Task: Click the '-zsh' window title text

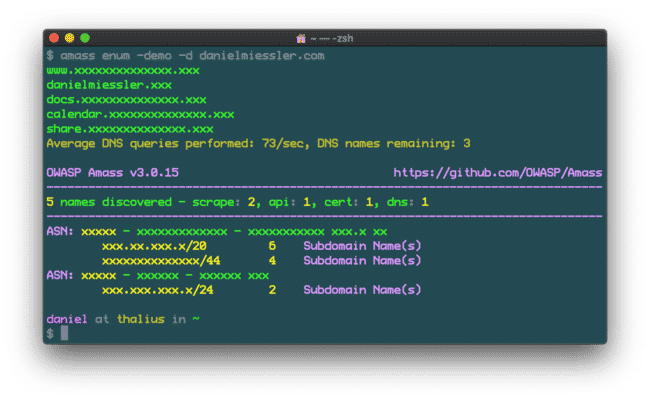Action: pos(342,39)
